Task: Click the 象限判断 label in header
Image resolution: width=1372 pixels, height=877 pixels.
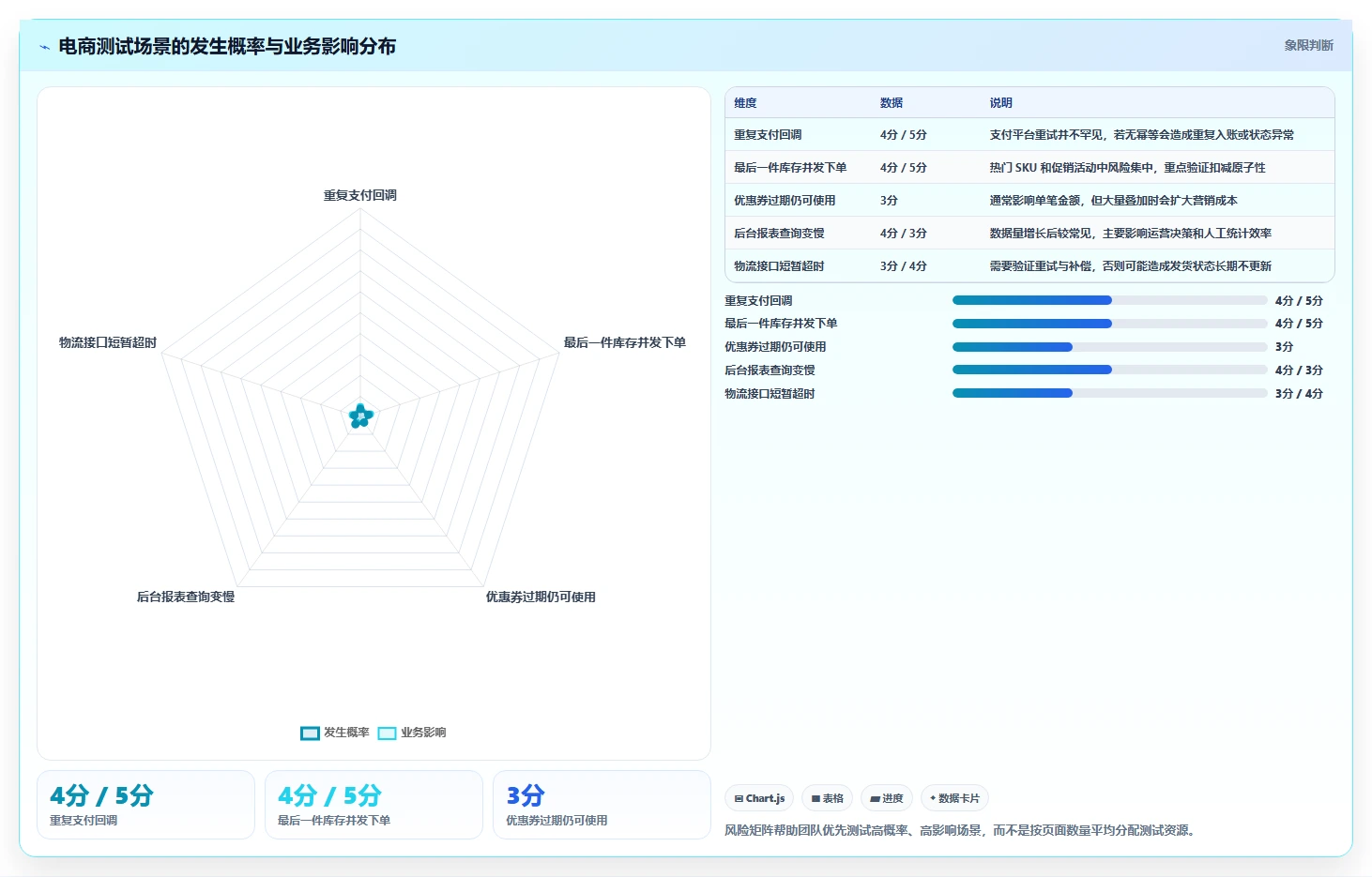Action: click(x=1308, y=45)
